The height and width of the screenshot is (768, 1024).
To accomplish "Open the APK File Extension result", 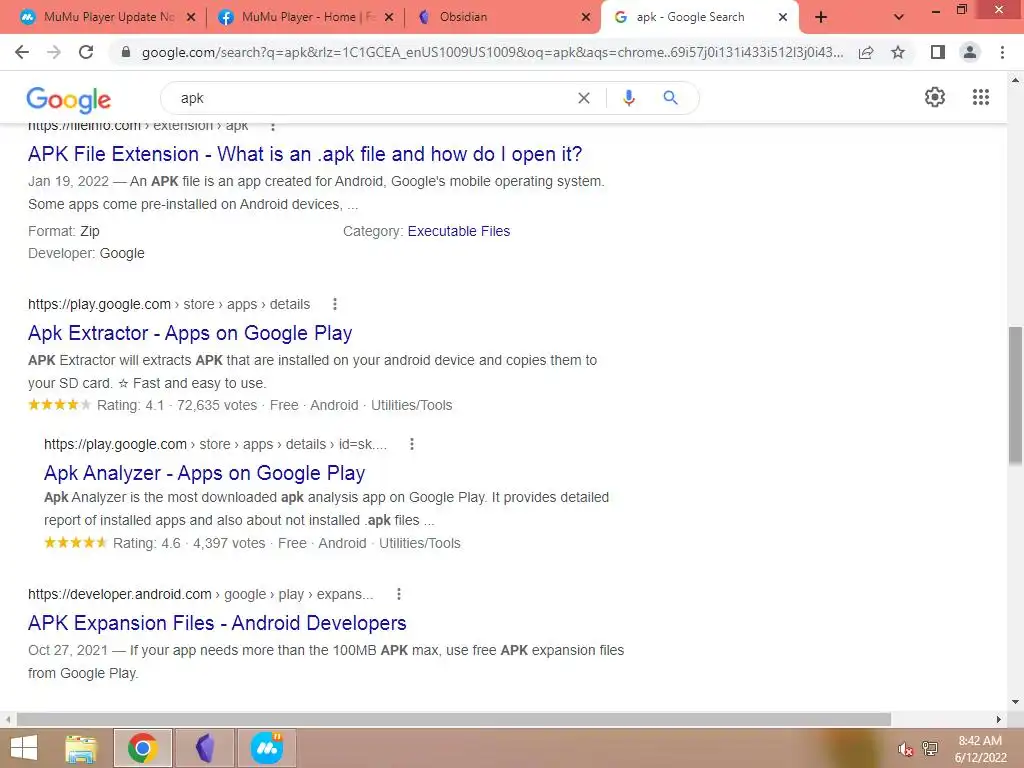I will tap(304, 154).
